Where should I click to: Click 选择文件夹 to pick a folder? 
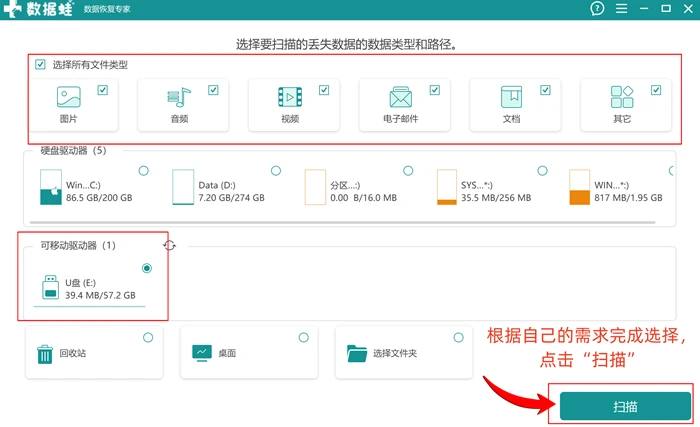[404, 353]
